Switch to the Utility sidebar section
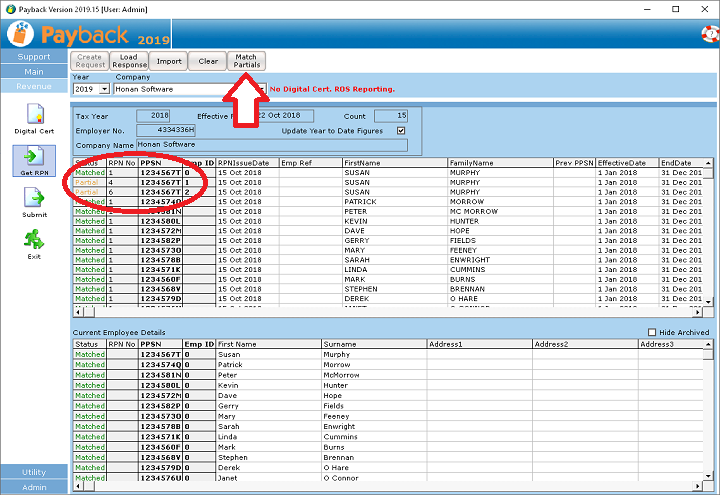This screenshot has height=495, width=720. (34, 472)
